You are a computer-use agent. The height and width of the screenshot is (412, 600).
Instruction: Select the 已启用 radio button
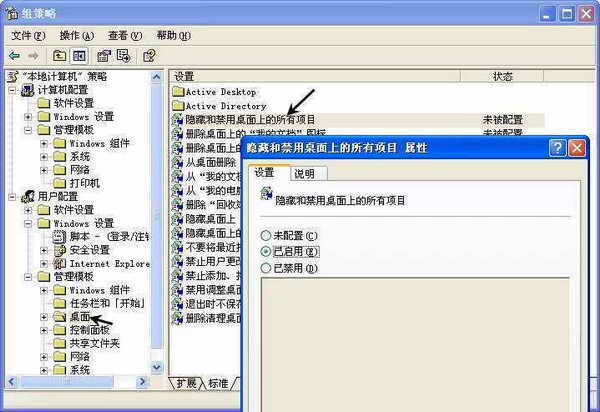tap(265, 251)
